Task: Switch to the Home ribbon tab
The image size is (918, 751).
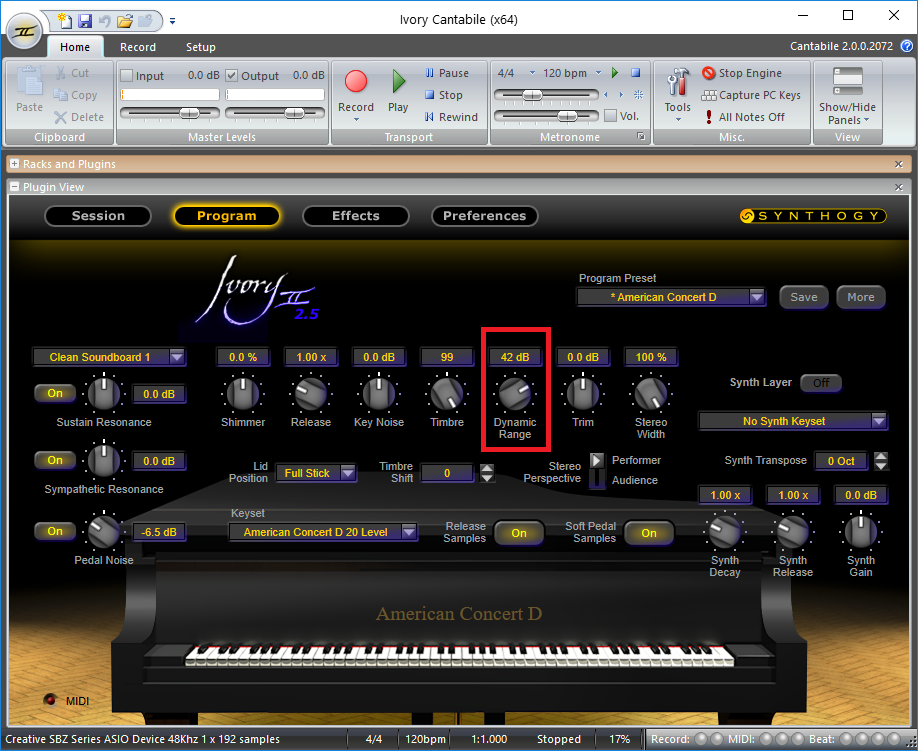Action: tap(75, 47)
